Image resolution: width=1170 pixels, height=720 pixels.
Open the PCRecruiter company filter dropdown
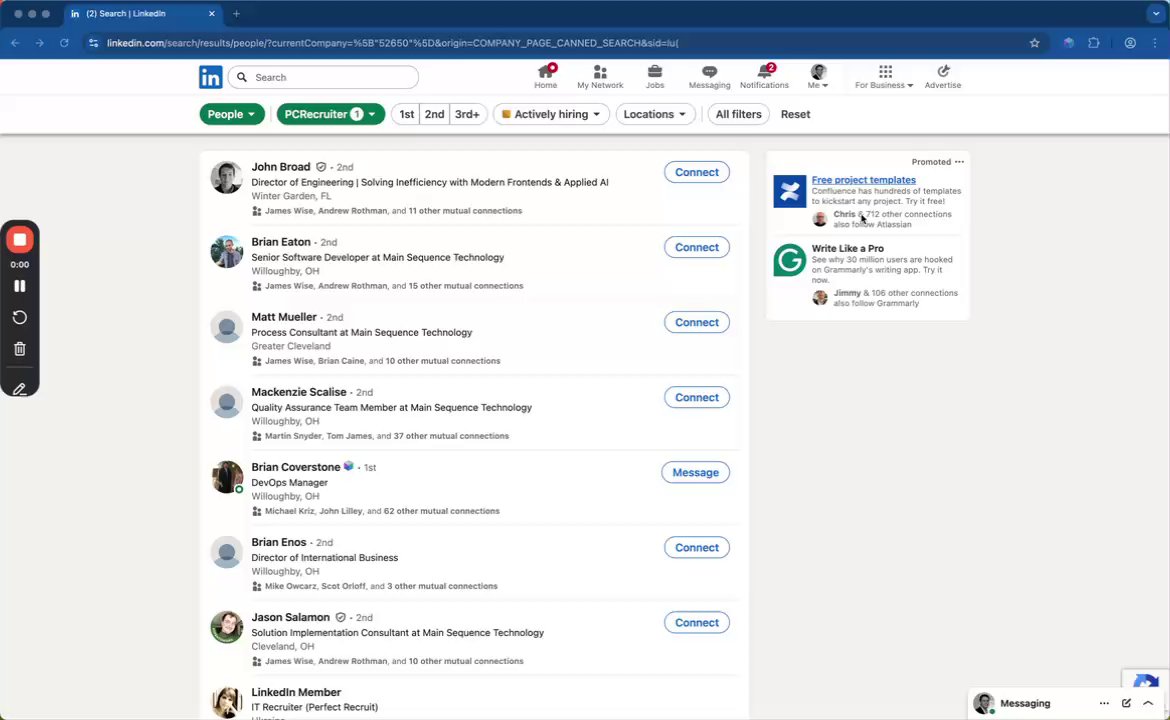pyautogui.click(x=331, y=114)
